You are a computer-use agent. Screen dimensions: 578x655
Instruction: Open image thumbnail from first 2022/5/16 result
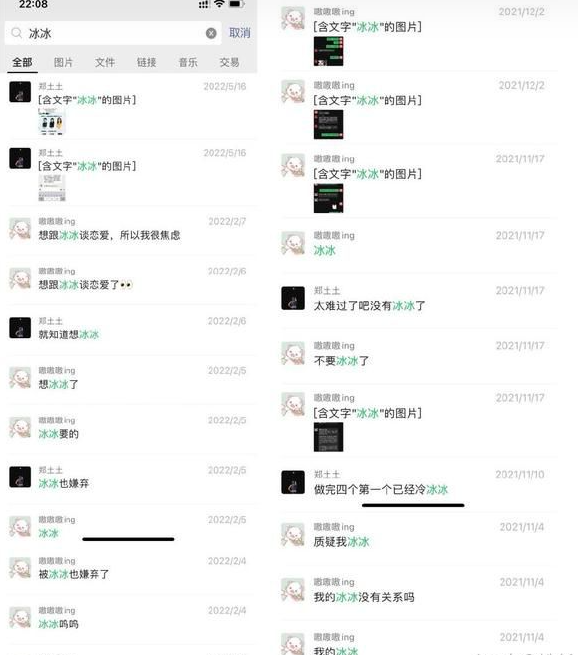tap(52, 122)
